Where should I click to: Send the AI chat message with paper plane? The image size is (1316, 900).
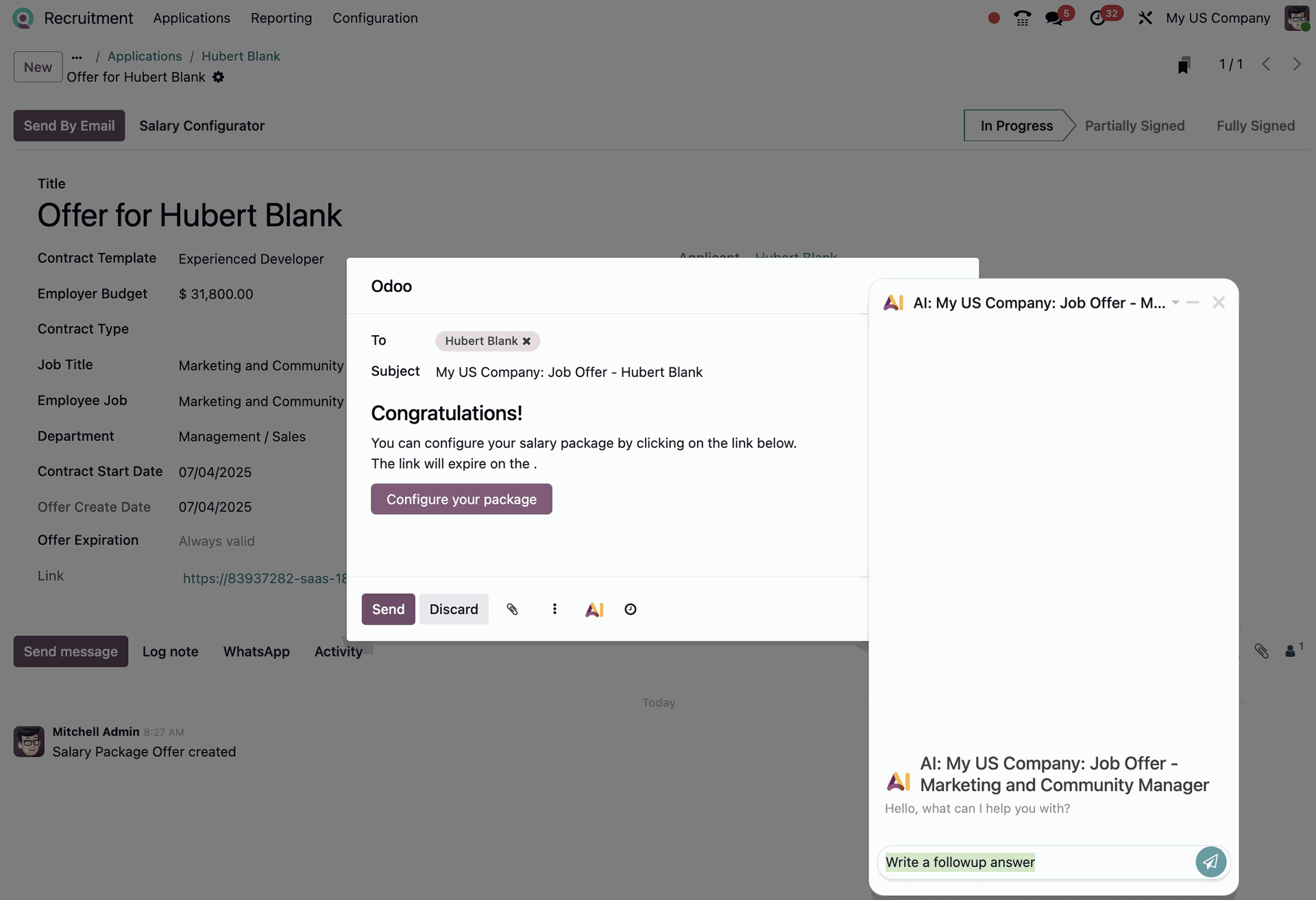coord(1210,862)
